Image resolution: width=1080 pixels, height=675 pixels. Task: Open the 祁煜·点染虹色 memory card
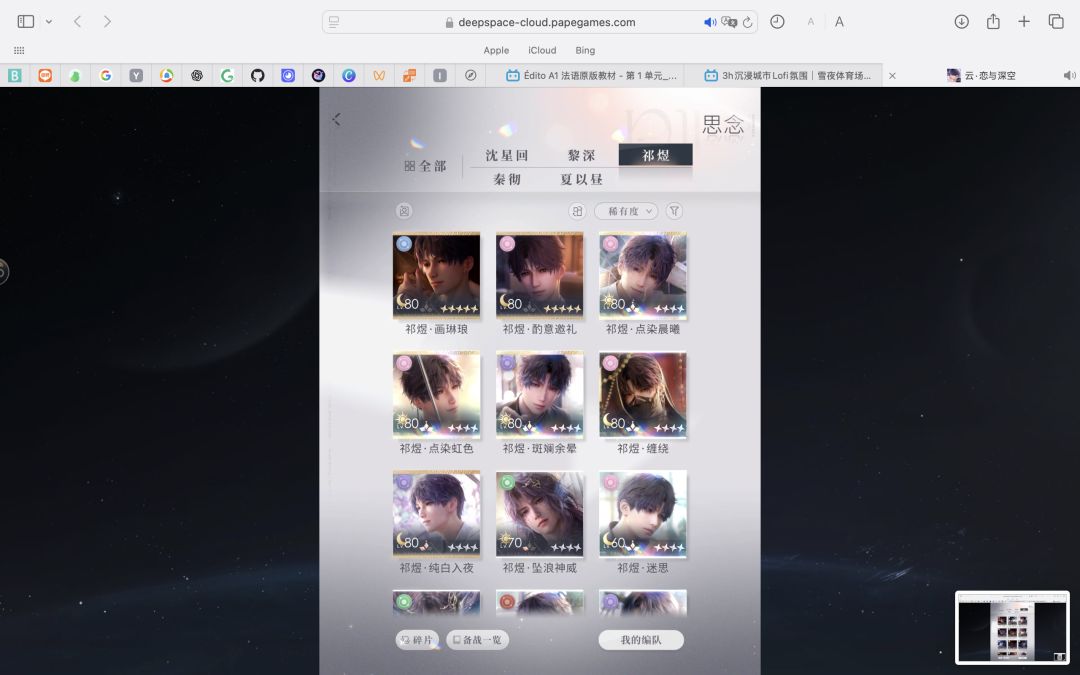coord(437,395)
